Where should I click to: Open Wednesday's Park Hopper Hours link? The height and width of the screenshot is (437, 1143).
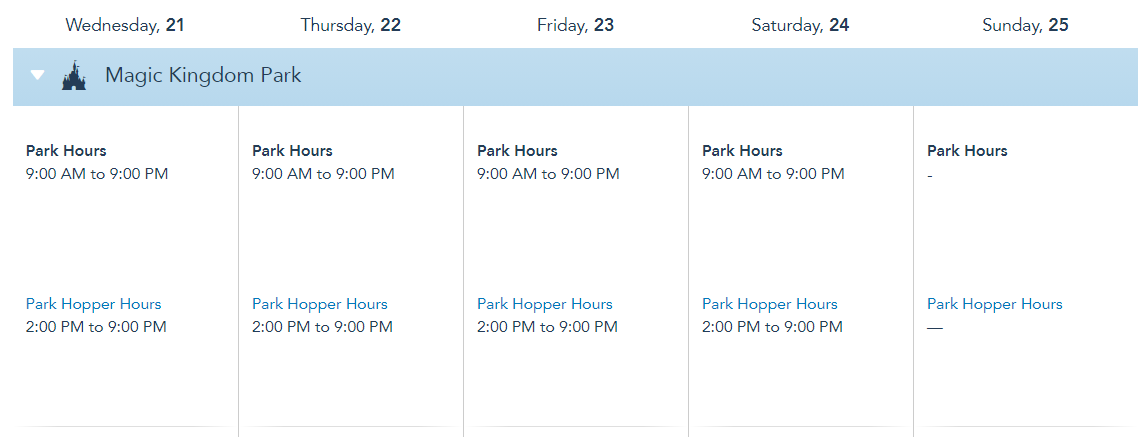(93, 304)
